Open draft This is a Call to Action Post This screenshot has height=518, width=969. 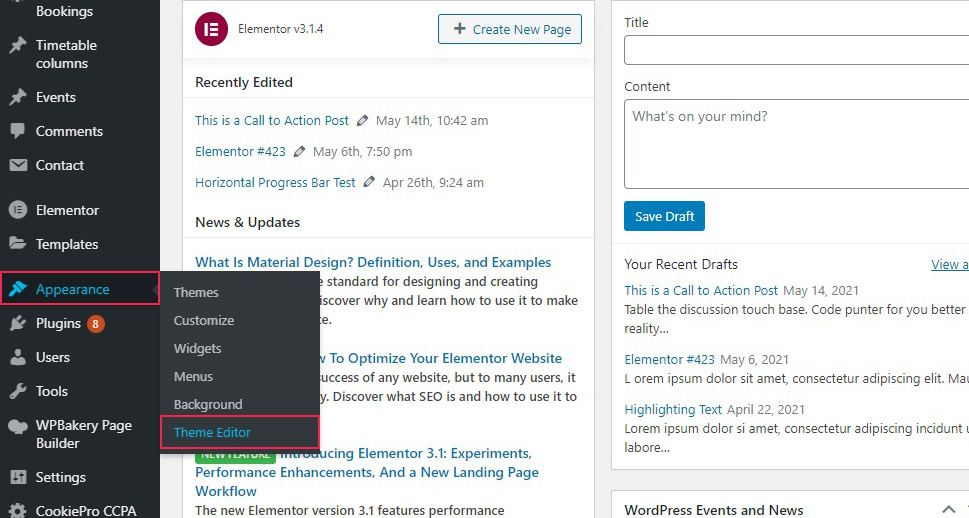click(701, 291)
